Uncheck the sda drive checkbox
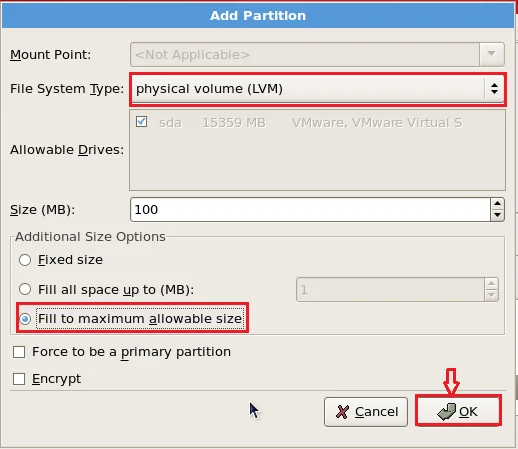This screenshot has width=518, height=449. pos(141,122)
